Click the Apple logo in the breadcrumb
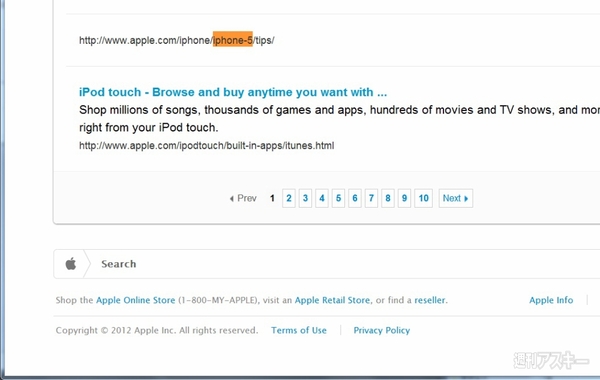The image size is (600, 380). click(71, 264)
